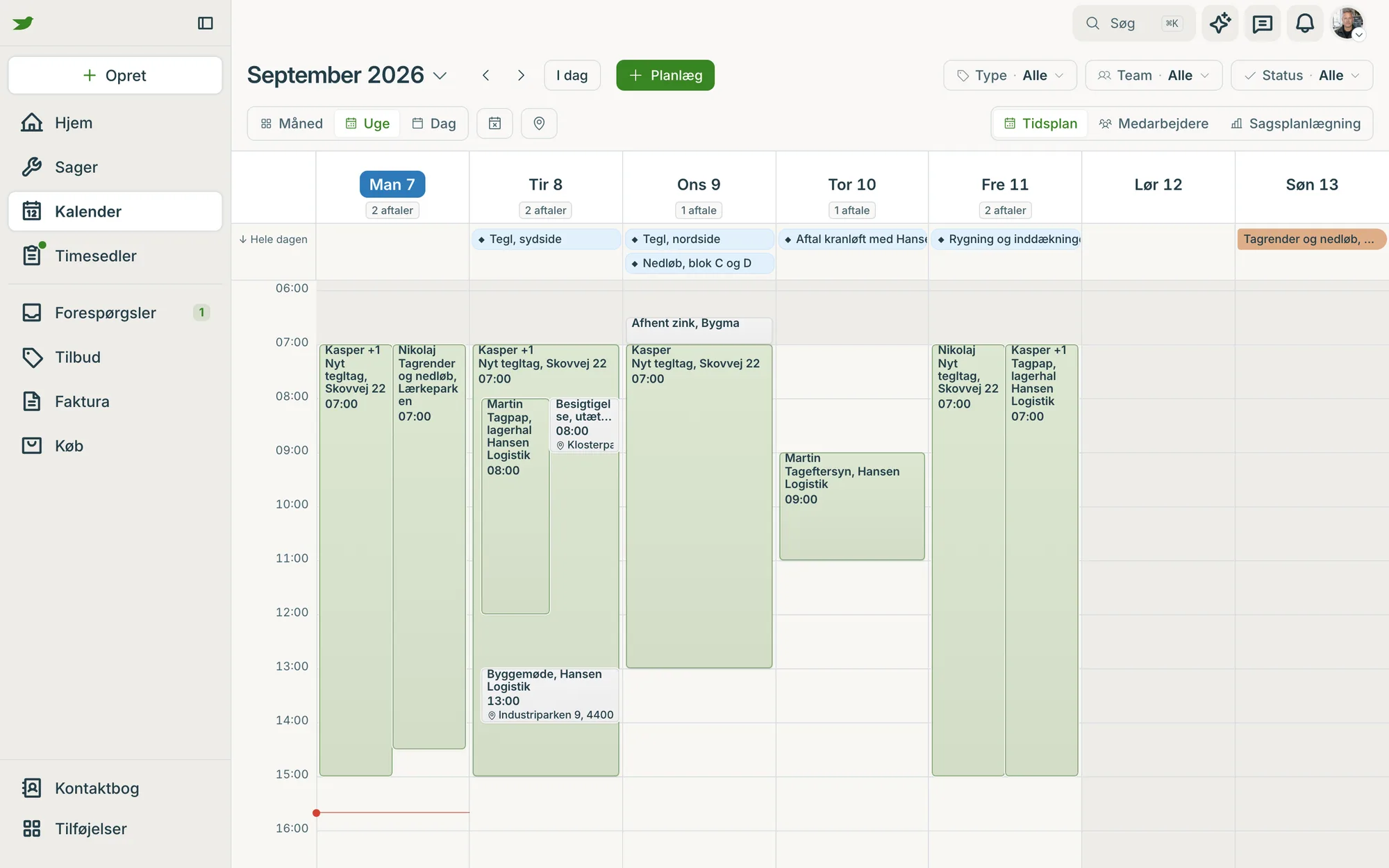Go to next week arrow

click(x=521, y=75)
